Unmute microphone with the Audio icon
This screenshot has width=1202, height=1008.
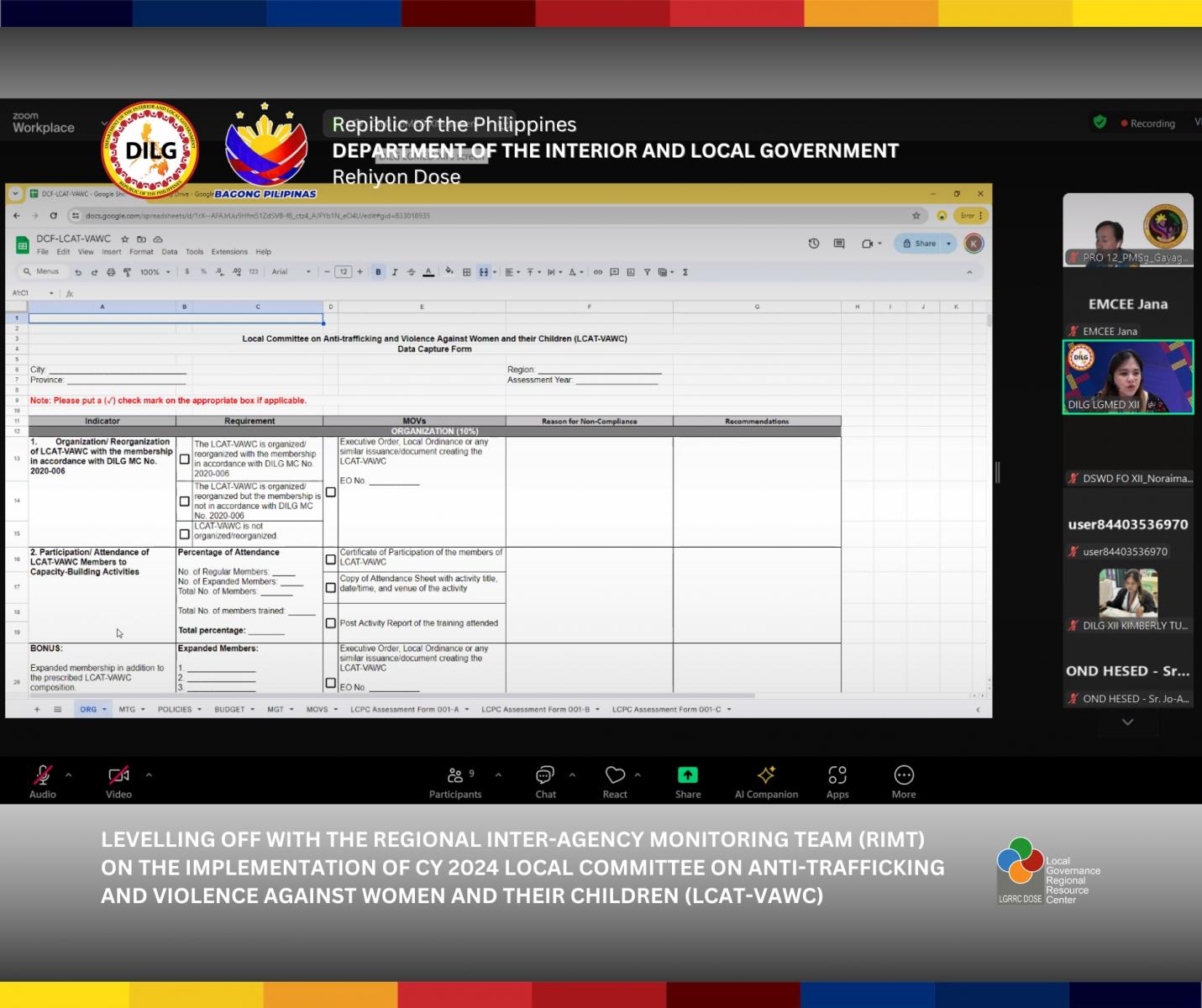tap(42, 774)
